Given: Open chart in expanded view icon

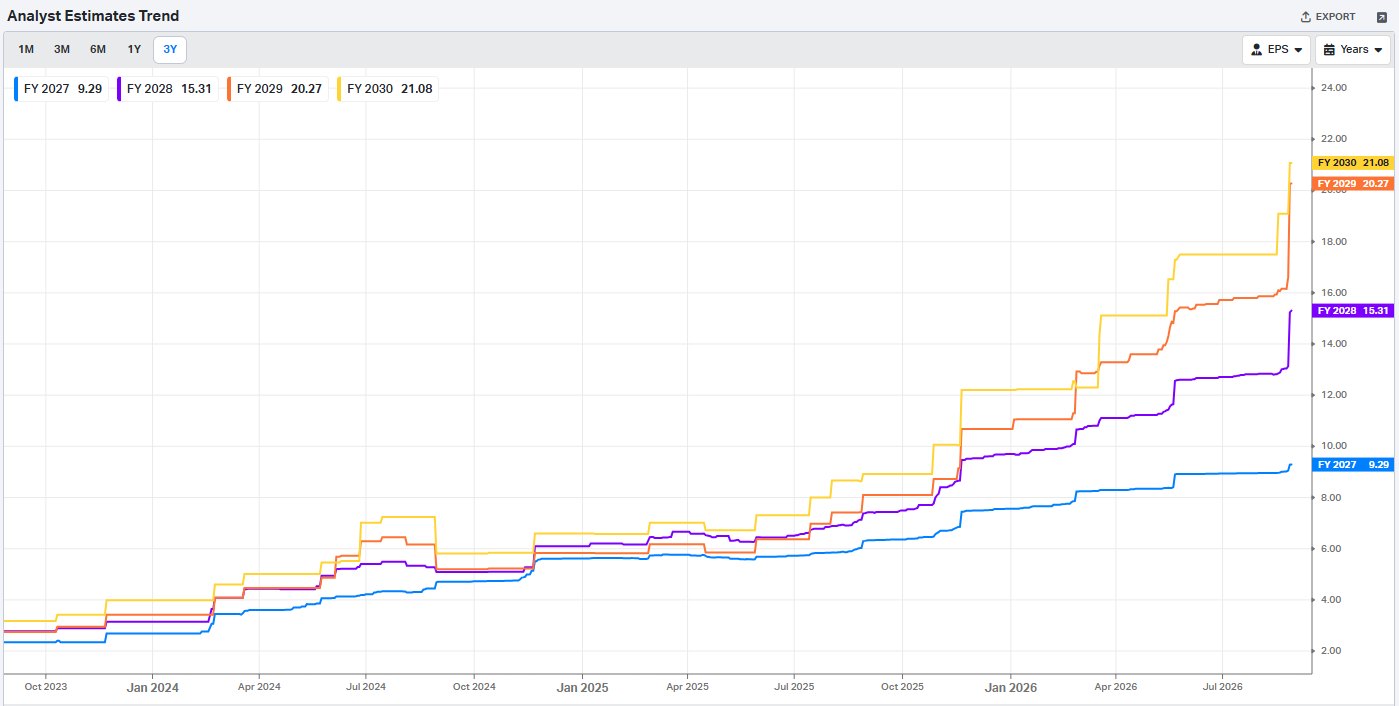Looking at the screenshot, I should tap(1382, 17).
